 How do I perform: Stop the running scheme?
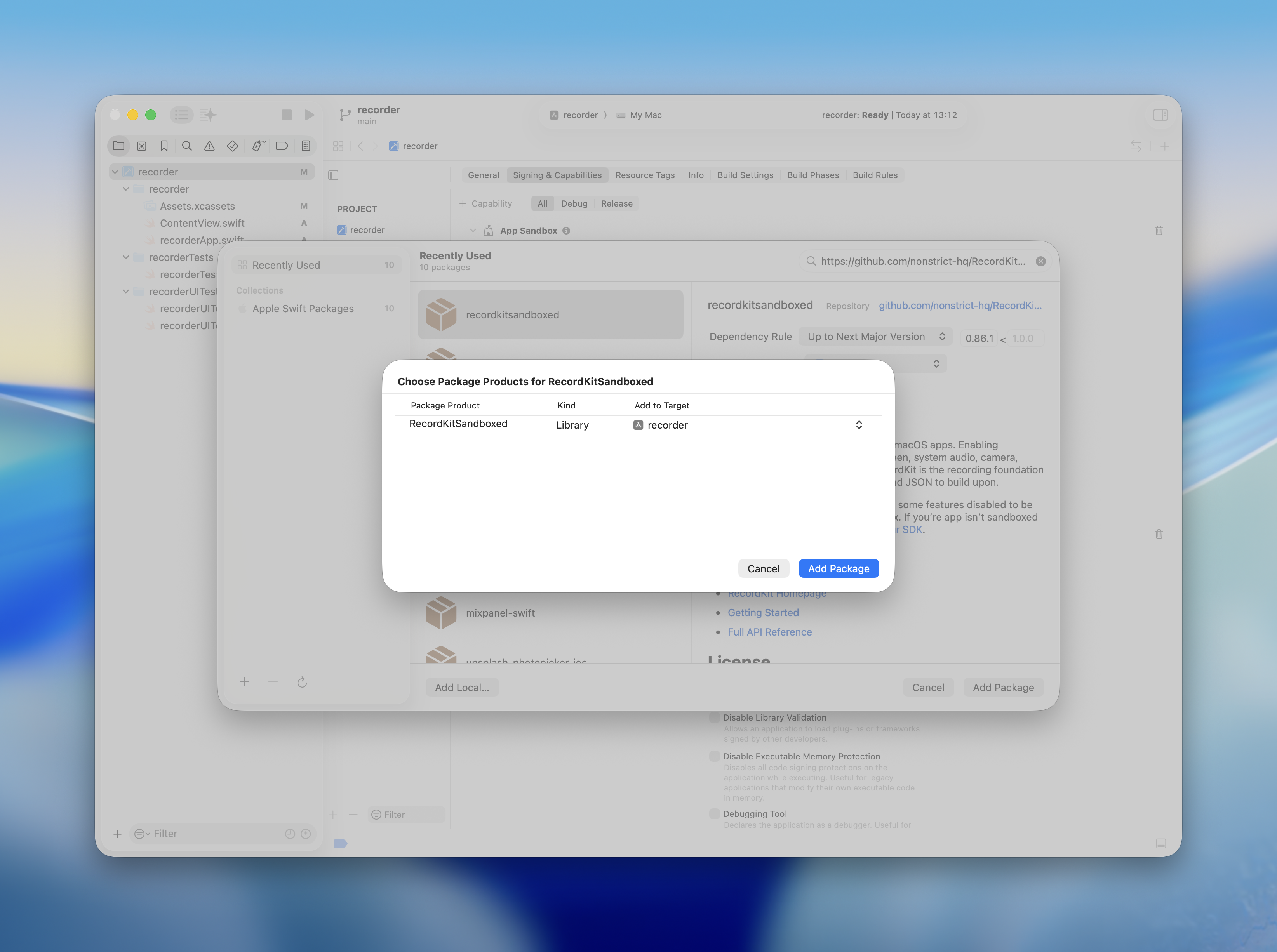point(287,115)
